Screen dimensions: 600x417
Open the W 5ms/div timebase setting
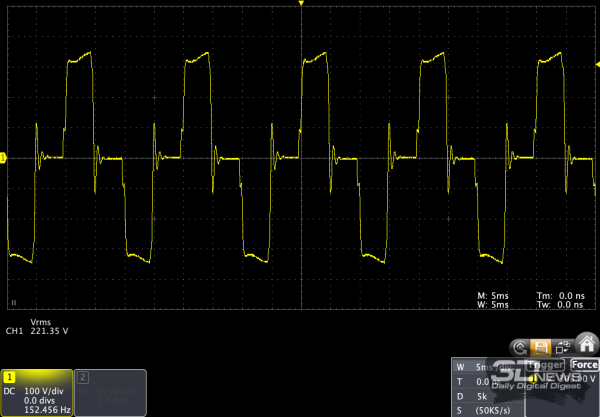click(490, 366)
